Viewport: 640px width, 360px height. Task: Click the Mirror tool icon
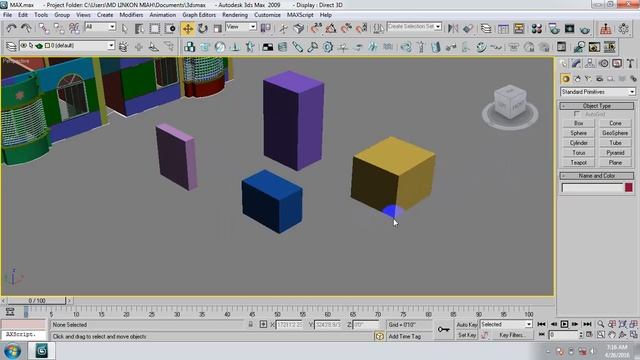click(453, 28)
